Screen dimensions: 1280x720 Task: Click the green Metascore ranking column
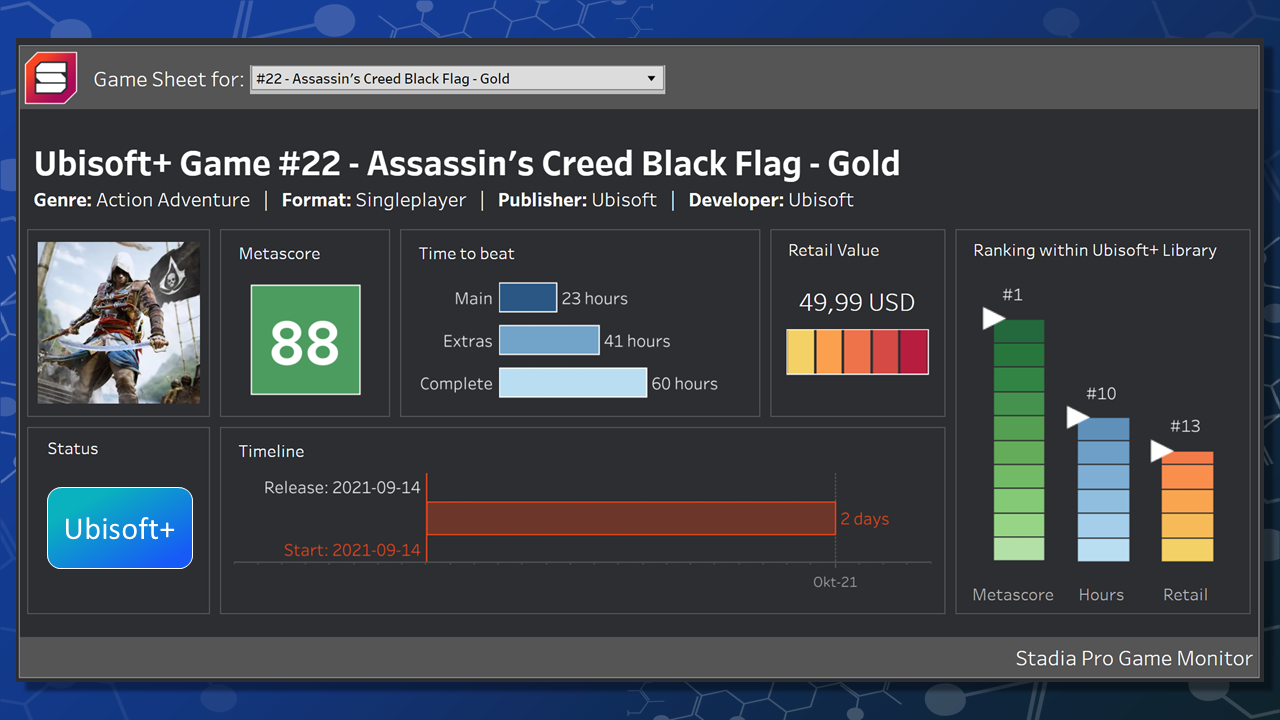(1019, 440)
